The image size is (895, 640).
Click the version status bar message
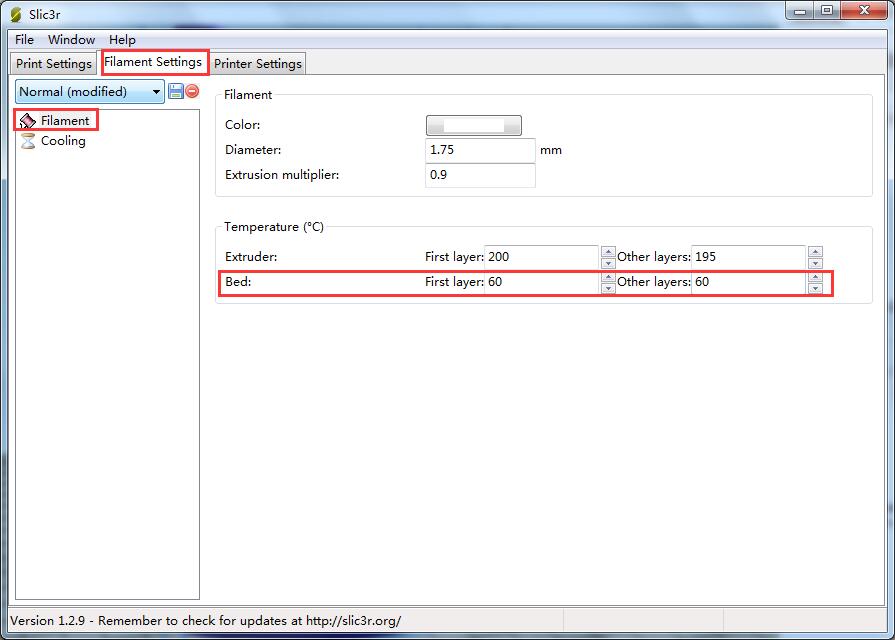point(205,621)
